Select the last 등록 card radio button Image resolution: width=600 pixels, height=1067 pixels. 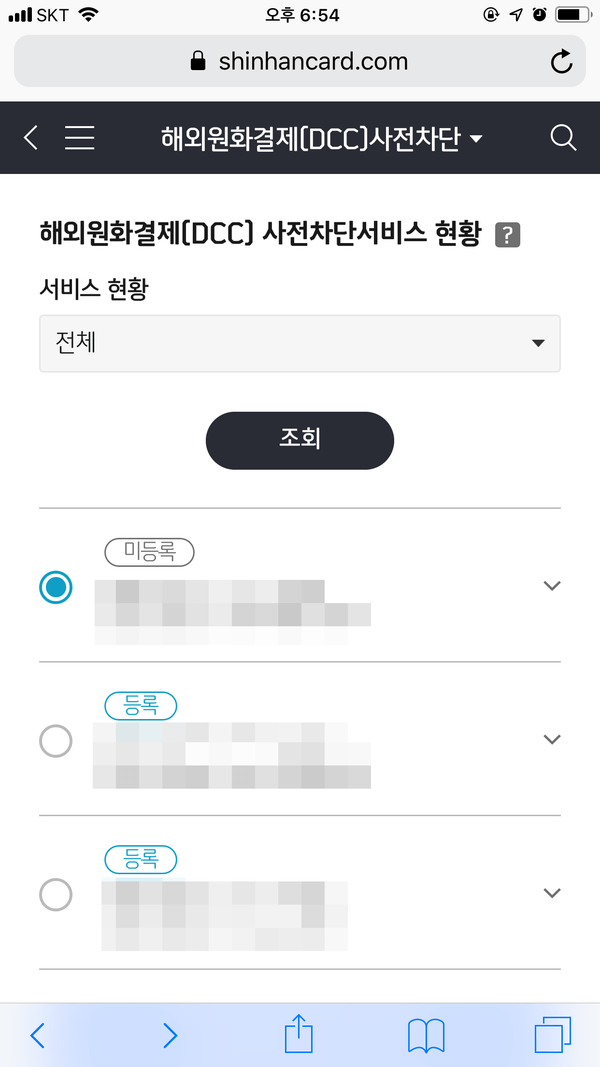point(56,894)
